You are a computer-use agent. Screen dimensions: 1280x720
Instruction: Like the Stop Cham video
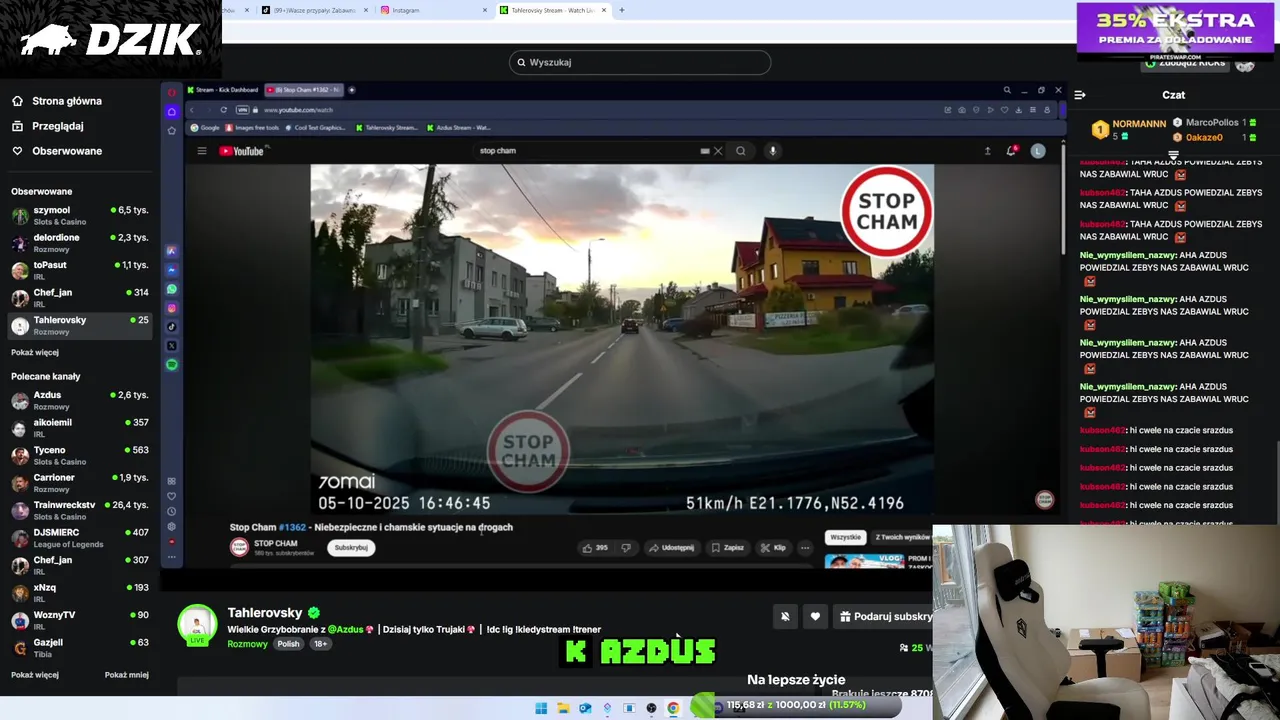click(x=595, y=548)
